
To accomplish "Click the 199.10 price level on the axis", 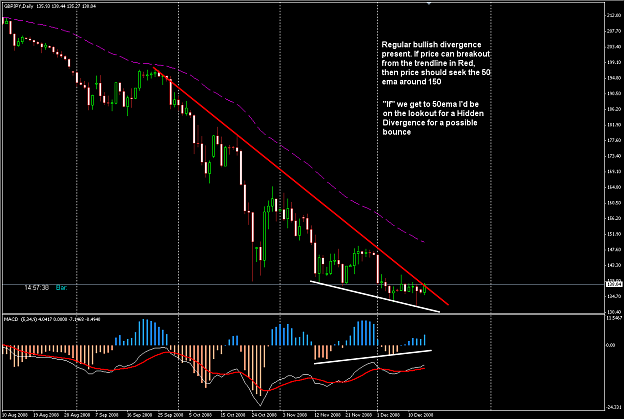I will (614, 62).
